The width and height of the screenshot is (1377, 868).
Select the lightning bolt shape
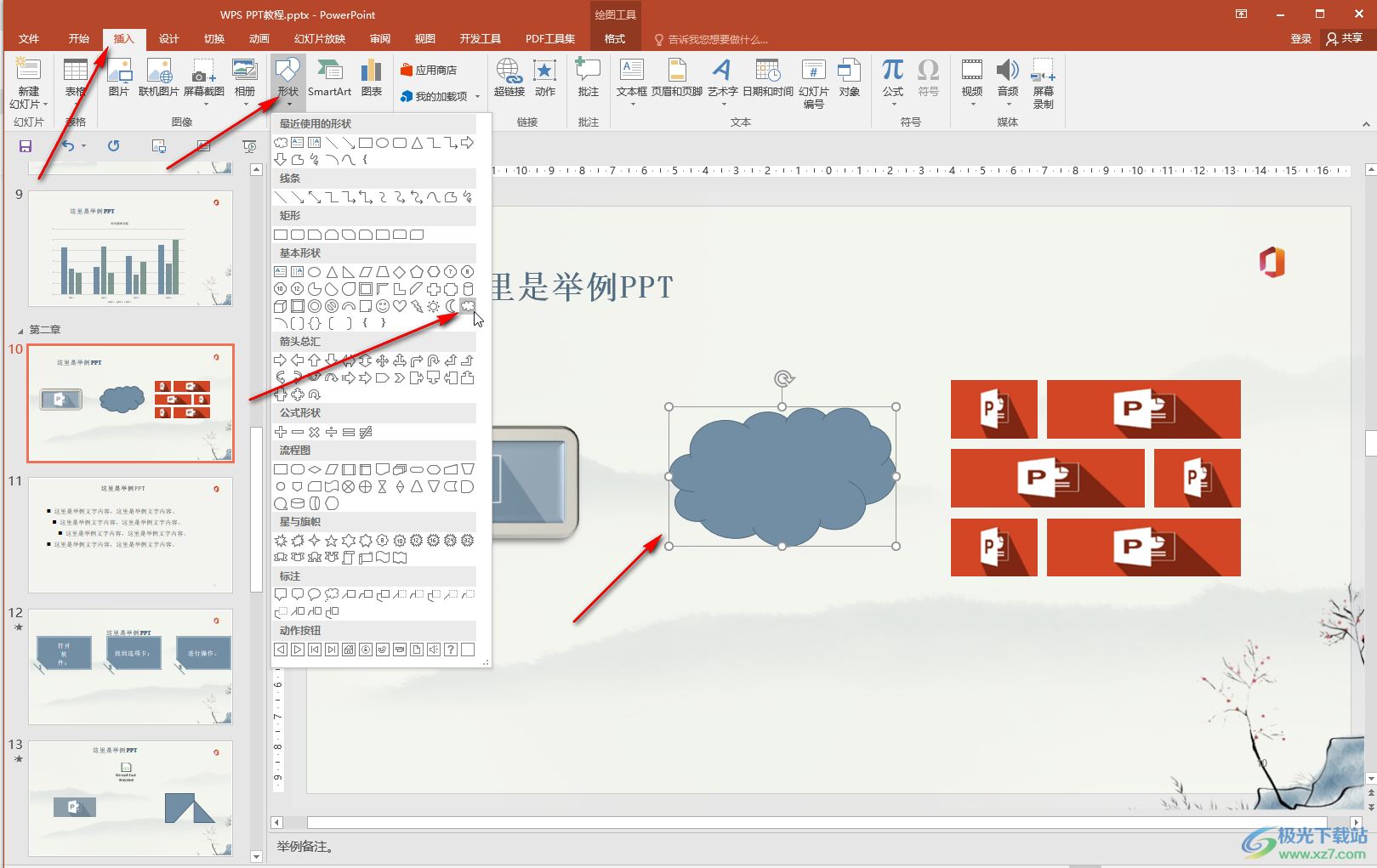point(416,306)
